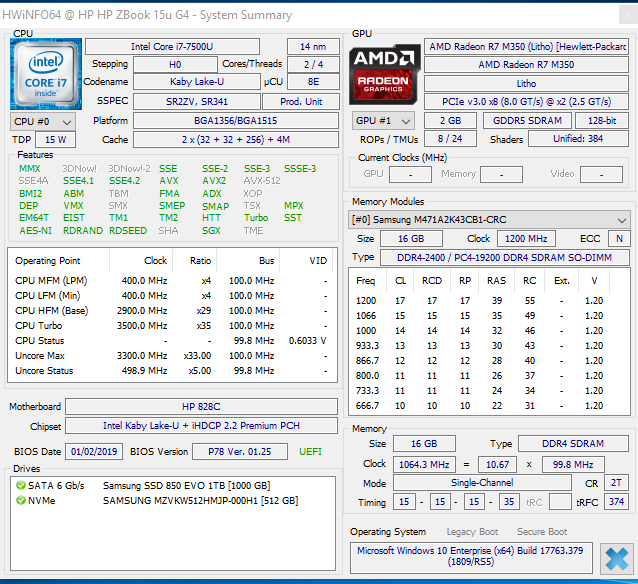
Task: Click green check icon beside NVMe
Action: pyautogui.click(x=20, y=500)
